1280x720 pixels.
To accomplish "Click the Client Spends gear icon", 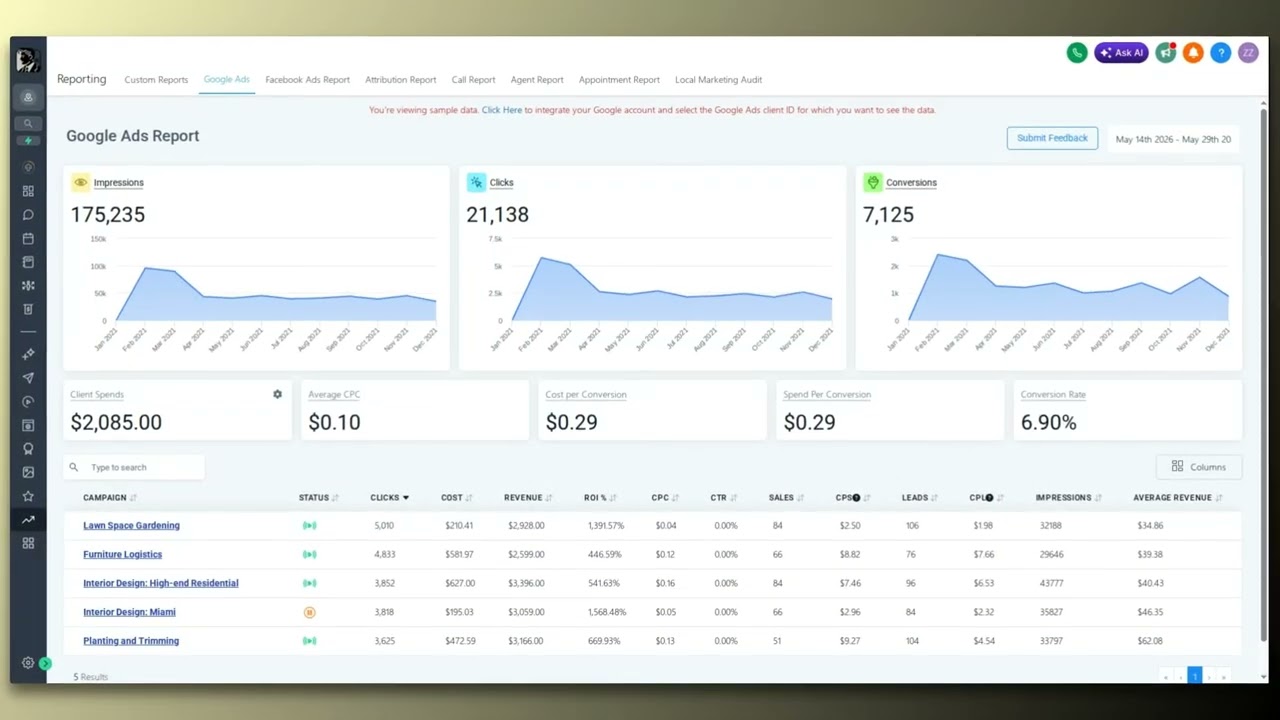I will [277, 394].
